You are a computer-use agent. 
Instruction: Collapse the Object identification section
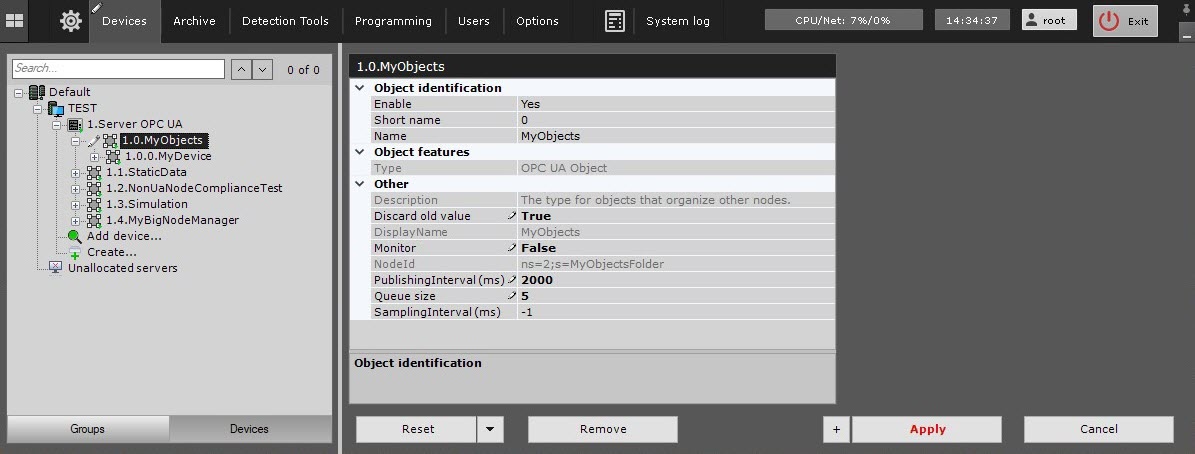point(360,88)
